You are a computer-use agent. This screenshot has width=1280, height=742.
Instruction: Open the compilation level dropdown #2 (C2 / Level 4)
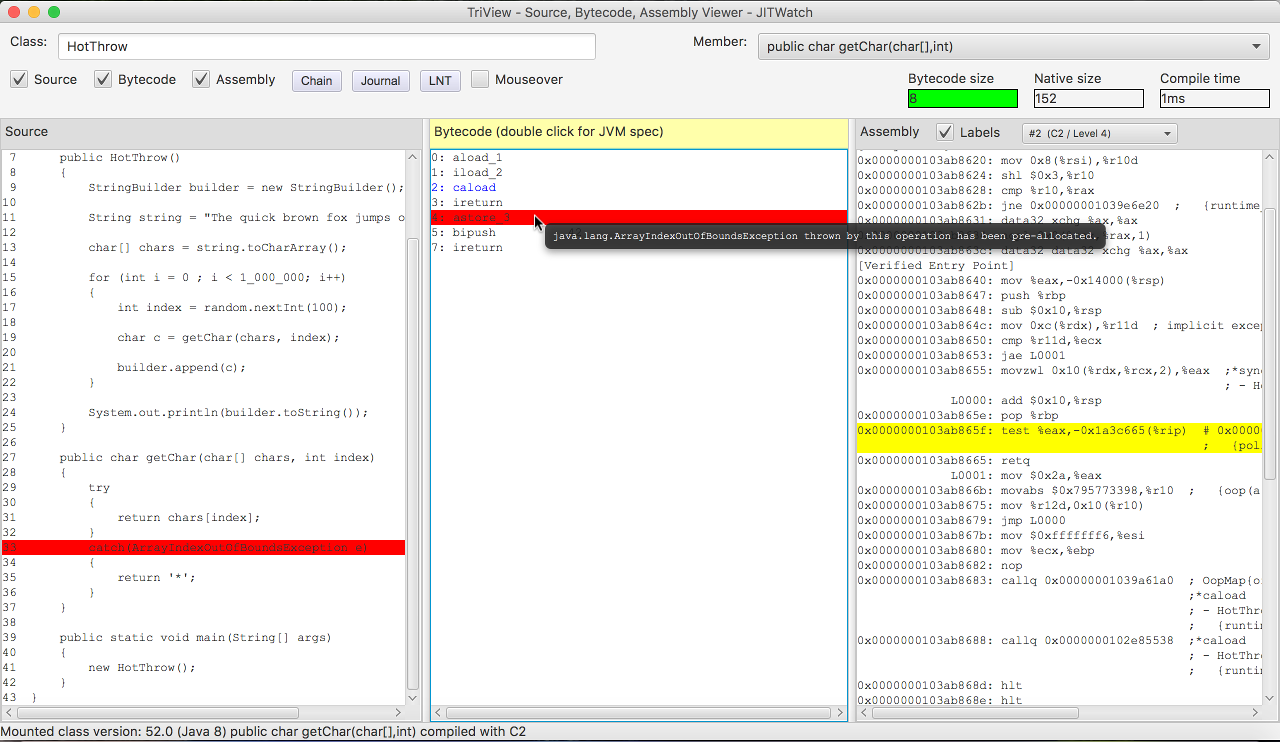(1099, 133)
